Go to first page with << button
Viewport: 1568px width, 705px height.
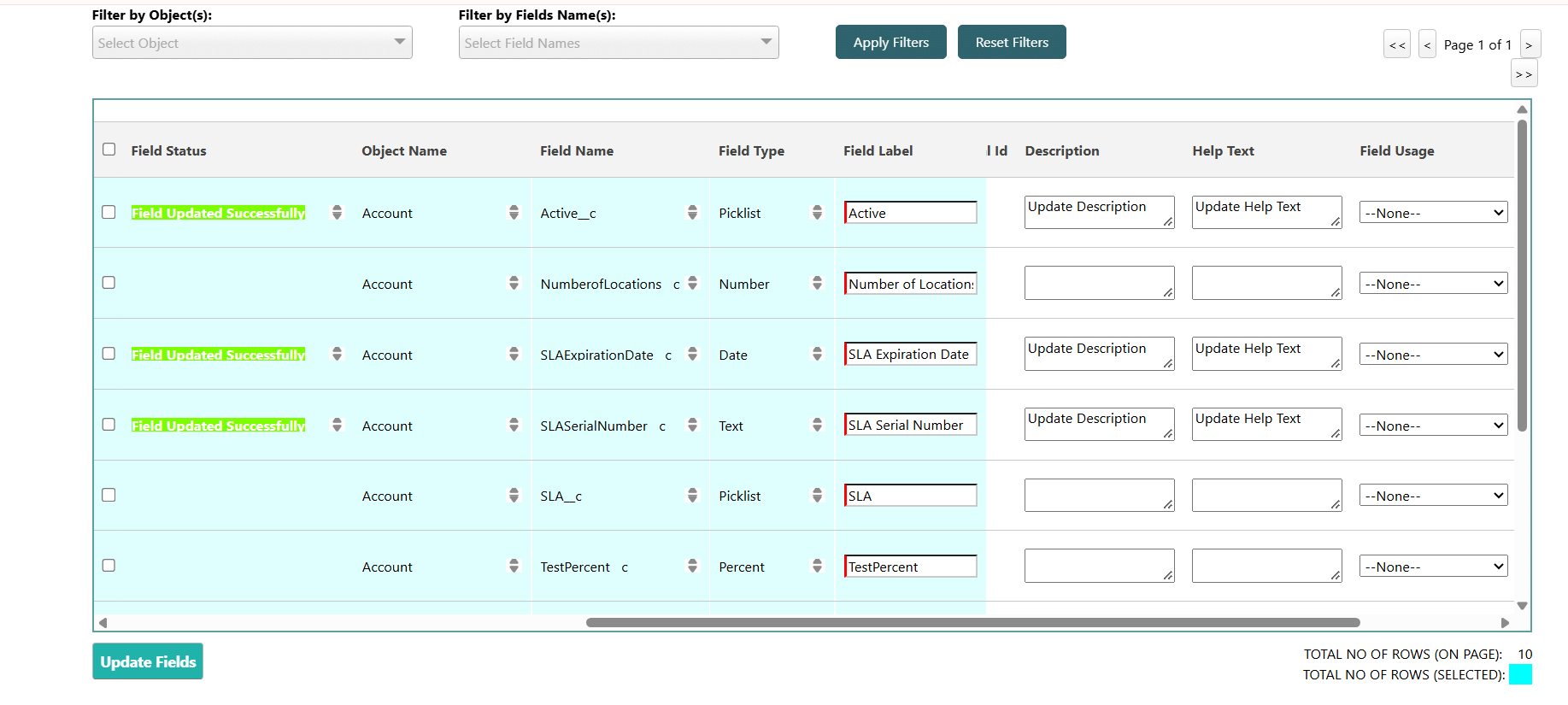[x=1397, y=44]
